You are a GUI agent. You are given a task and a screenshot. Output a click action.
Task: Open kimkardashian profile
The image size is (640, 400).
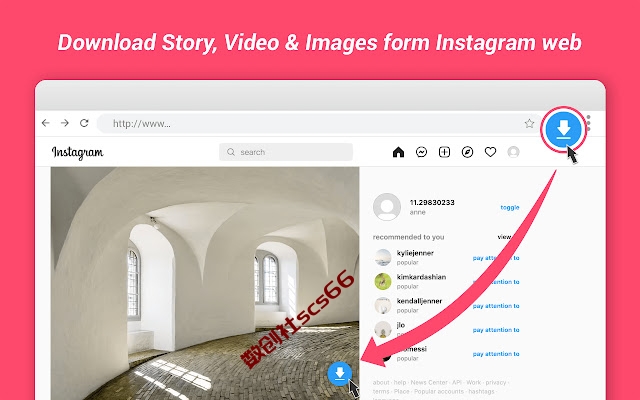[421, 277]
